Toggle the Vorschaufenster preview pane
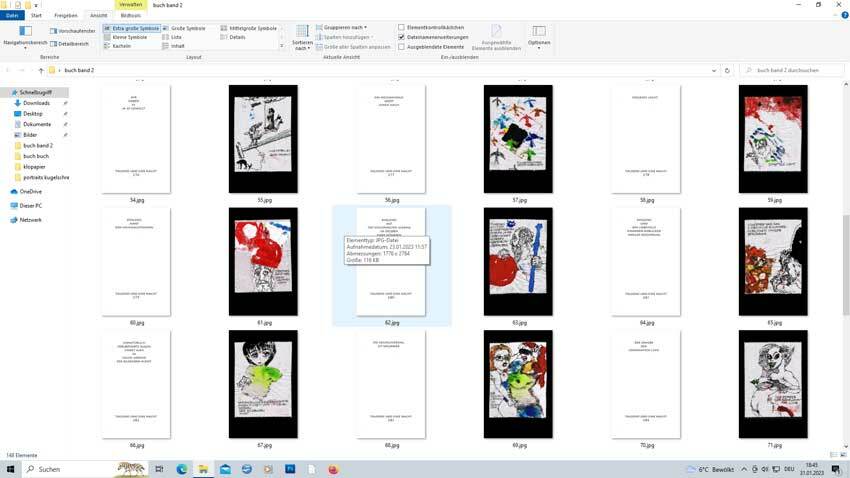The width and height of the screenshot is (850, 478). click(x=74, y=31)
